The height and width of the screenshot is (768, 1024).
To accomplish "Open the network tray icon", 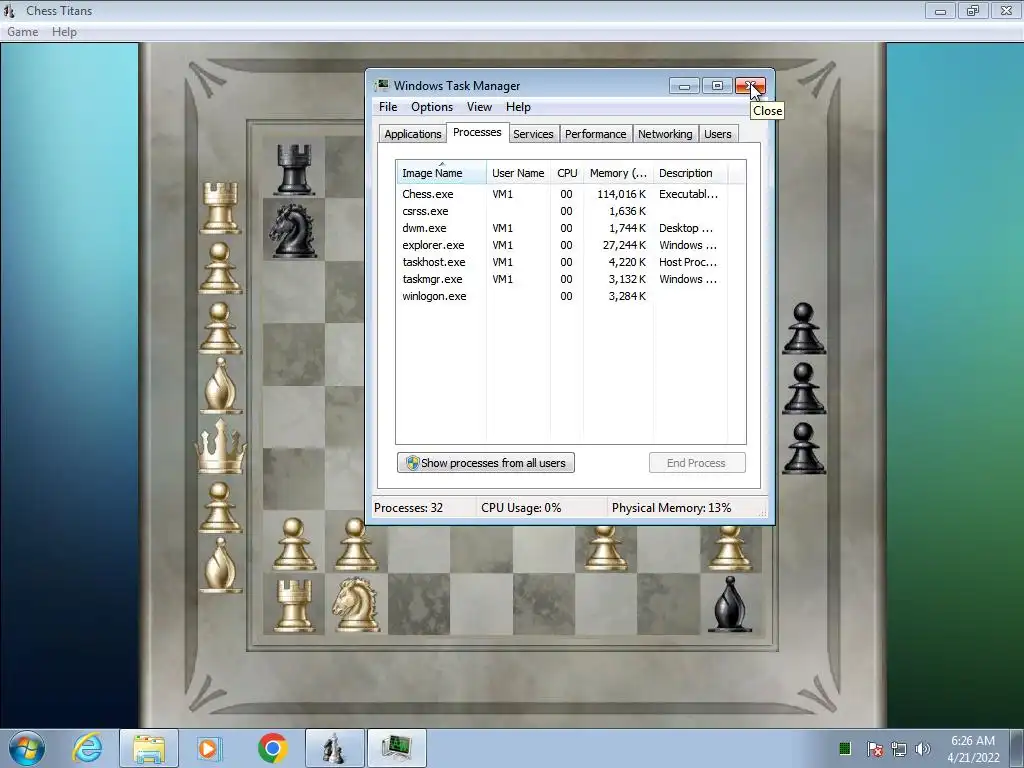I will coord(899,748).
